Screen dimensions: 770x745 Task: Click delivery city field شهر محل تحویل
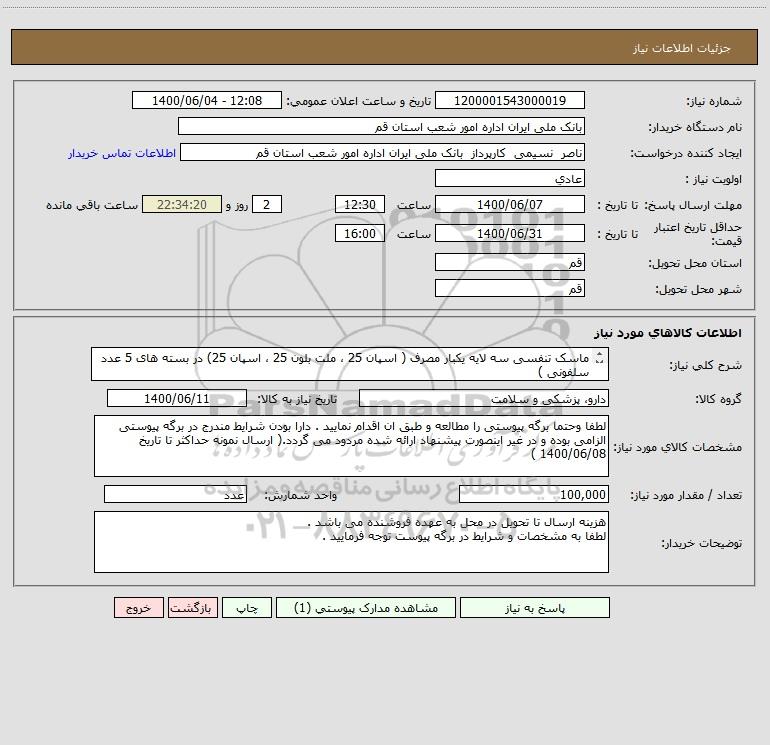point(510,288)
